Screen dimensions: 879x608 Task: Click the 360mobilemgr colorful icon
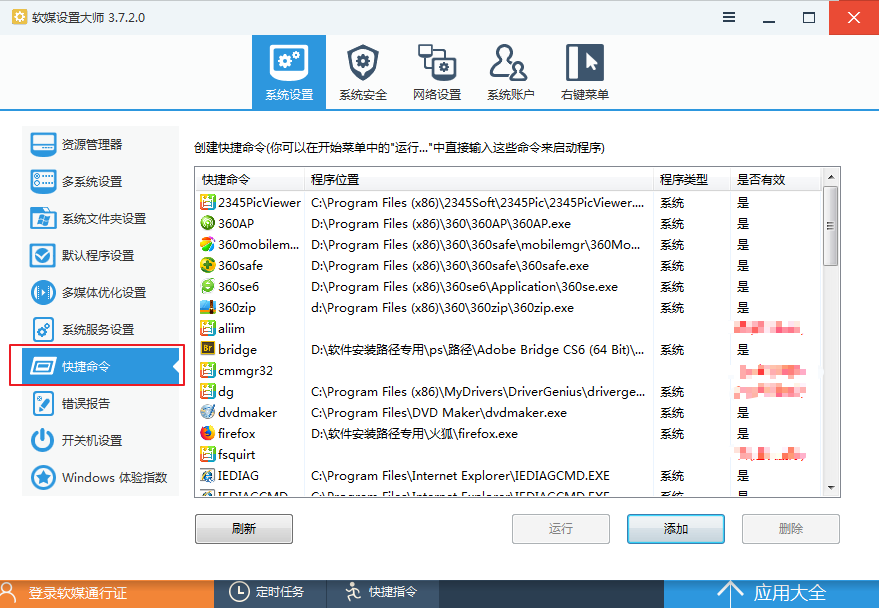208,244
